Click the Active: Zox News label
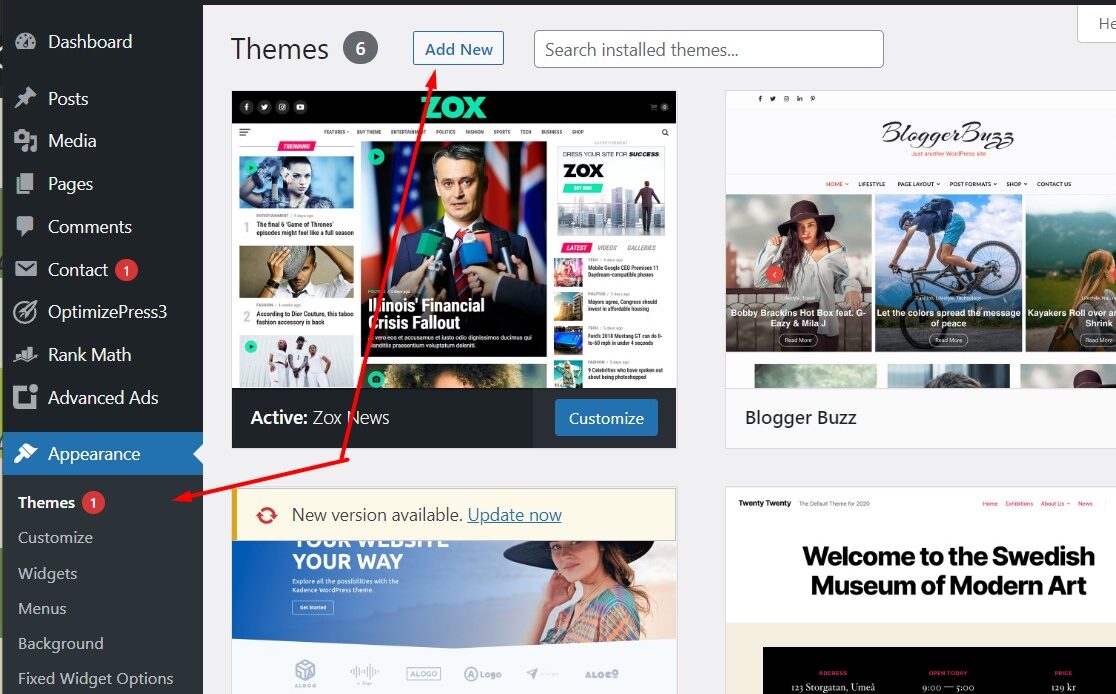 (x=320, y=418)
